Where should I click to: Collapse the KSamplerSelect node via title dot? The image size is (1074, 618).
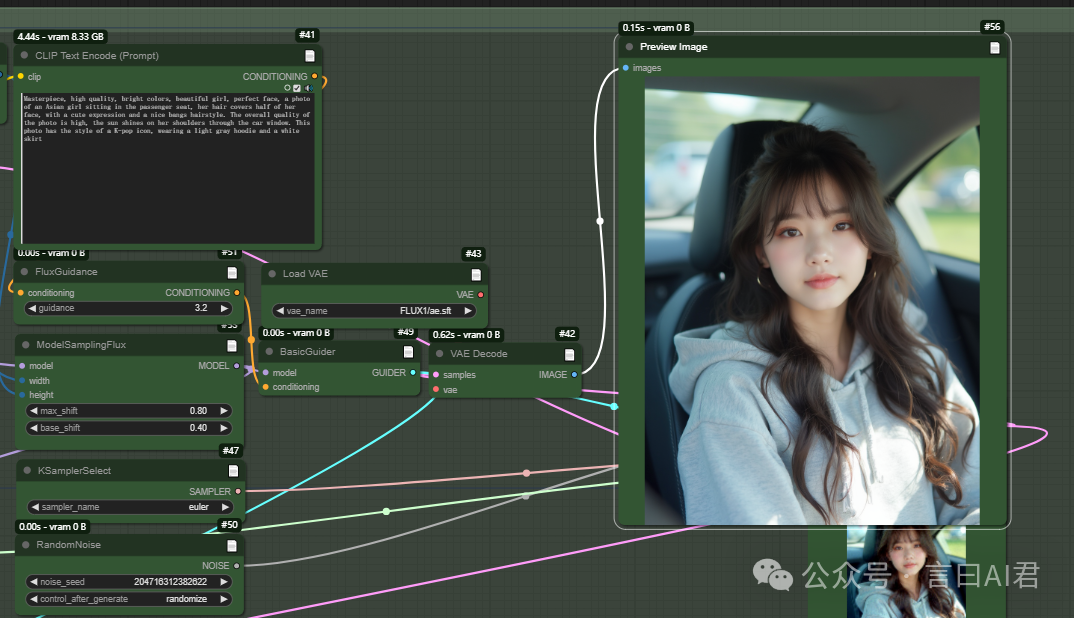[x=27, y=471]
